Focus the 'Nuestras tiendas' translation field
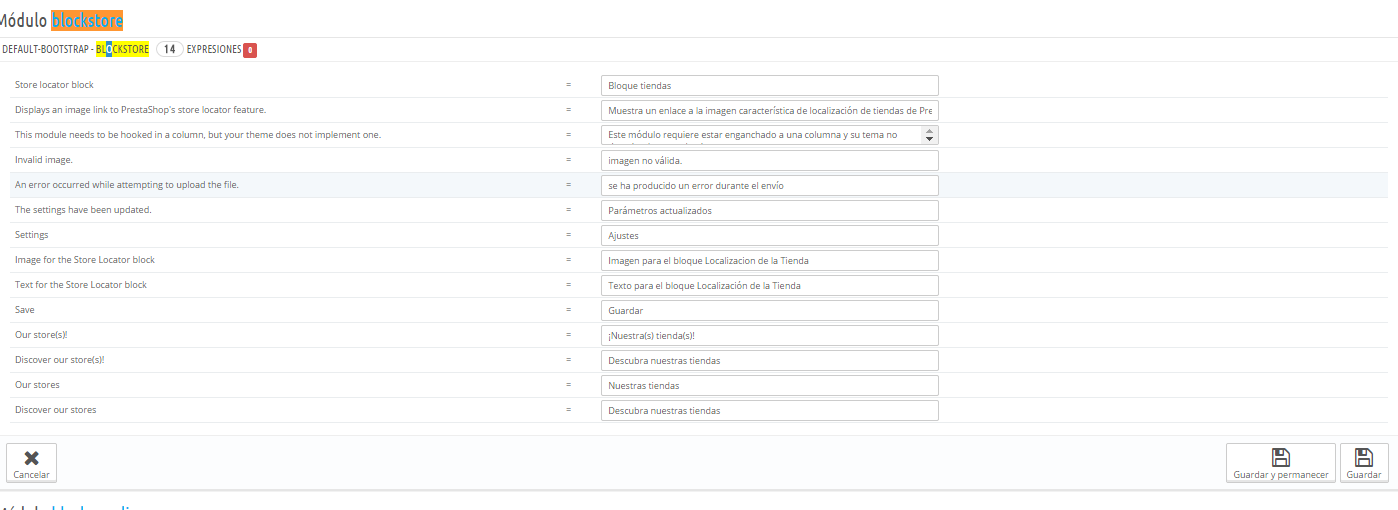The image size is (1398, 510). tap(769, 385)
